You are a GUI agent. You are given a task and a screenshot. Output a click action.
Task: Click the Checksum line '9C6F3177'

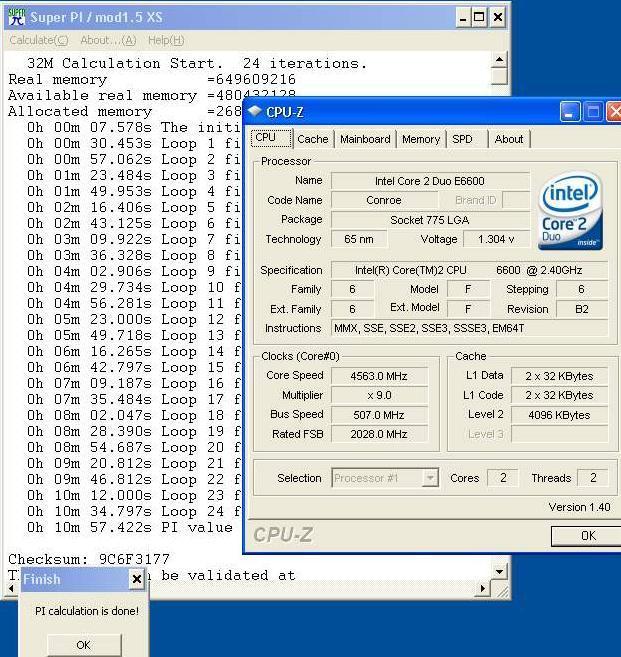coord(89,559)
